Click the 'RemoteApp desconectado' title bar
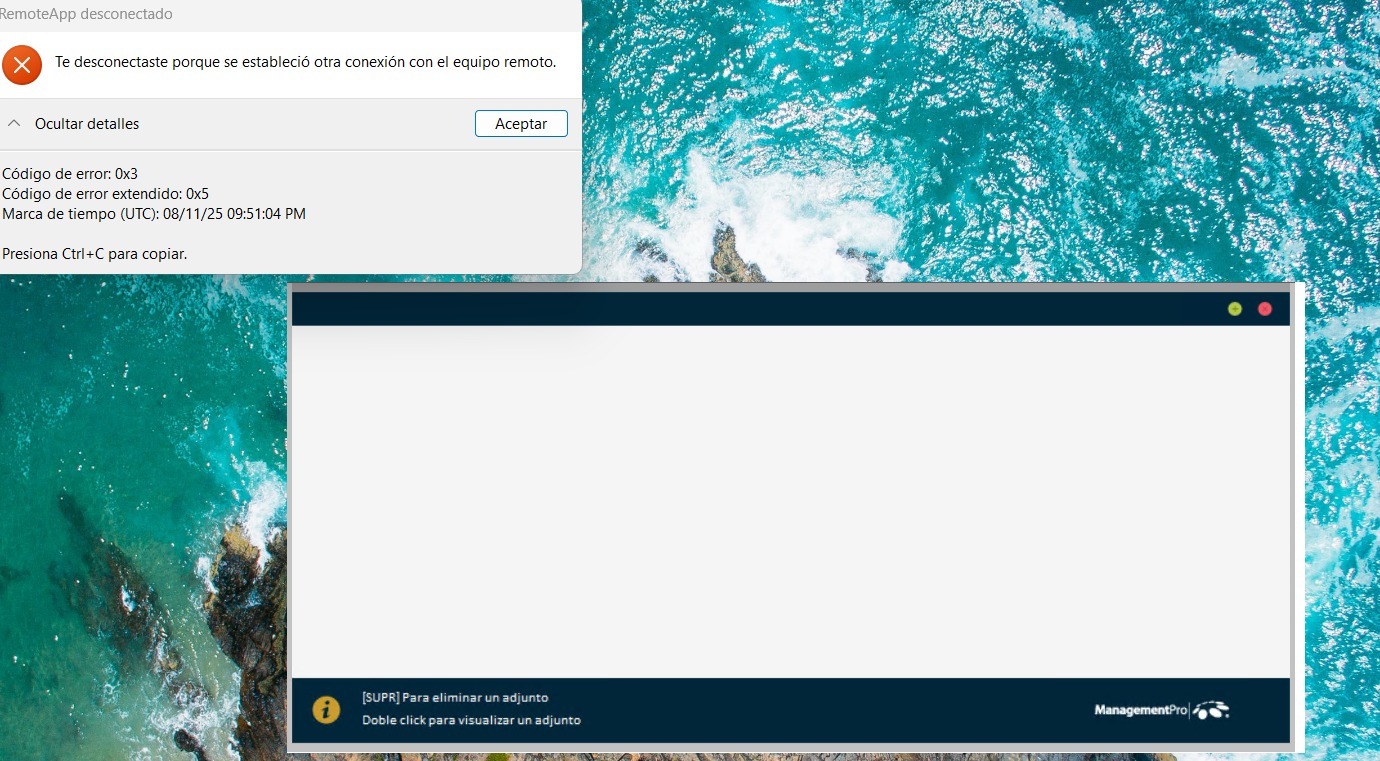The image size is (1380, 761). [290, 15]
